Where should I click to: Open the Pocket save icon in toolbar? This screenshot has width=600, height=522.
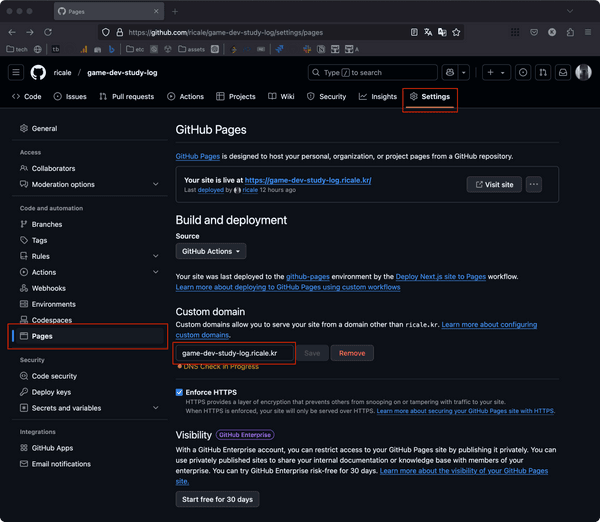point(534,32)
